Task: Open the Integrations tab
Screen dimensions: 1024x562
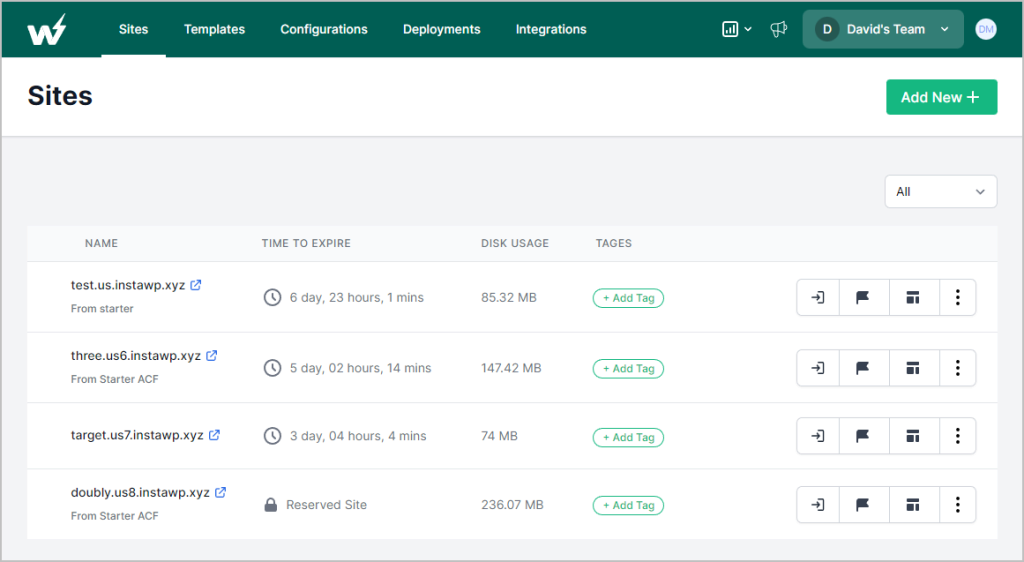Action: [x=551, y=30]
